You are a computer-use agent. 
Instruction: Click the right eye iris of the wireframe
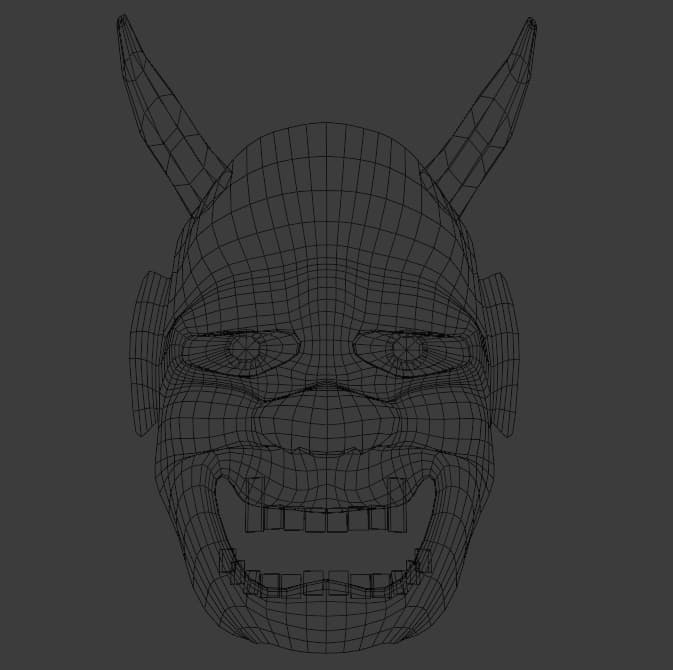(406, 347)
